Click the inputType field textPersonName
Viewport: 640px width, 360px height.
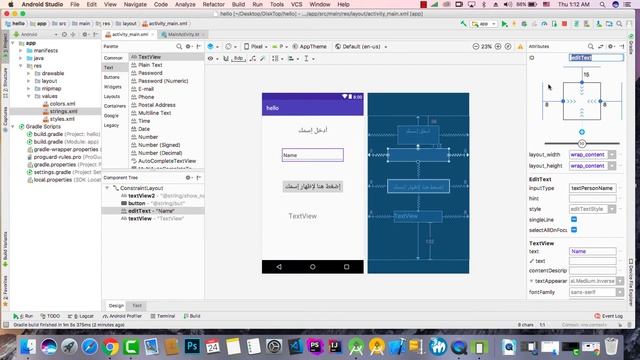pos(593,188)
